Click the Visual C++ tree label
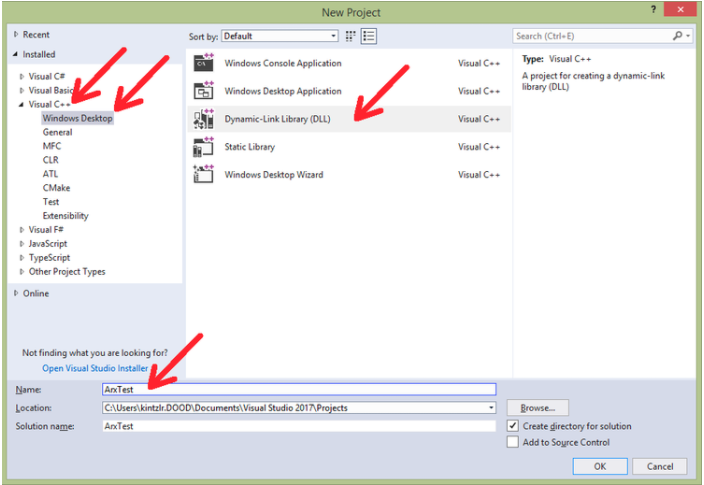The image size is (704, 485). (49, 104)
